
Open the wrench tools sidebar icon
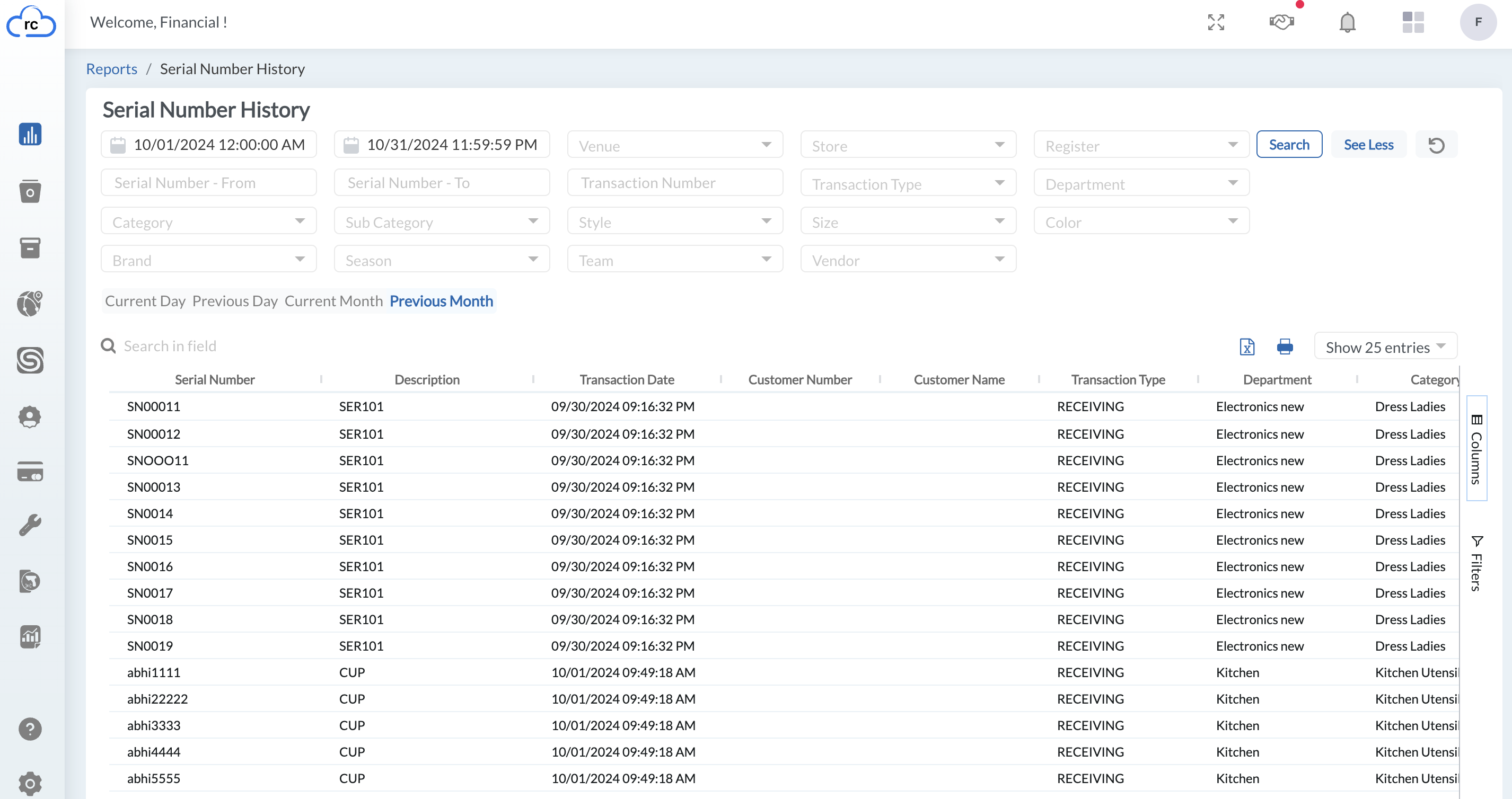30,525
